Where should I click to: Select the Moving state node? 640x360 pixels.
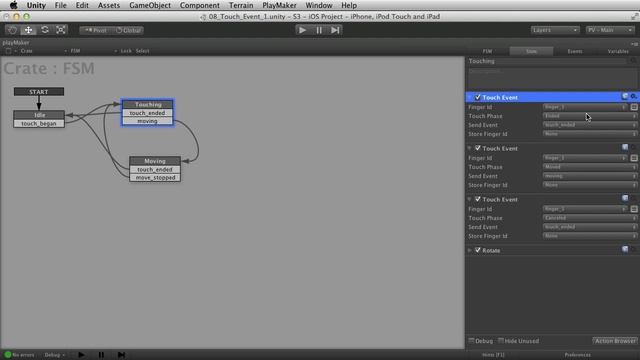(155, 161)
